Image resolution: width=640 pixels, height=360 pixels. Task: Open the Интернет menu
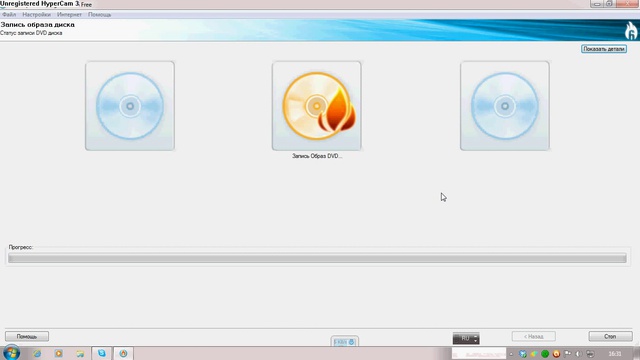click(x=69, y=15)
